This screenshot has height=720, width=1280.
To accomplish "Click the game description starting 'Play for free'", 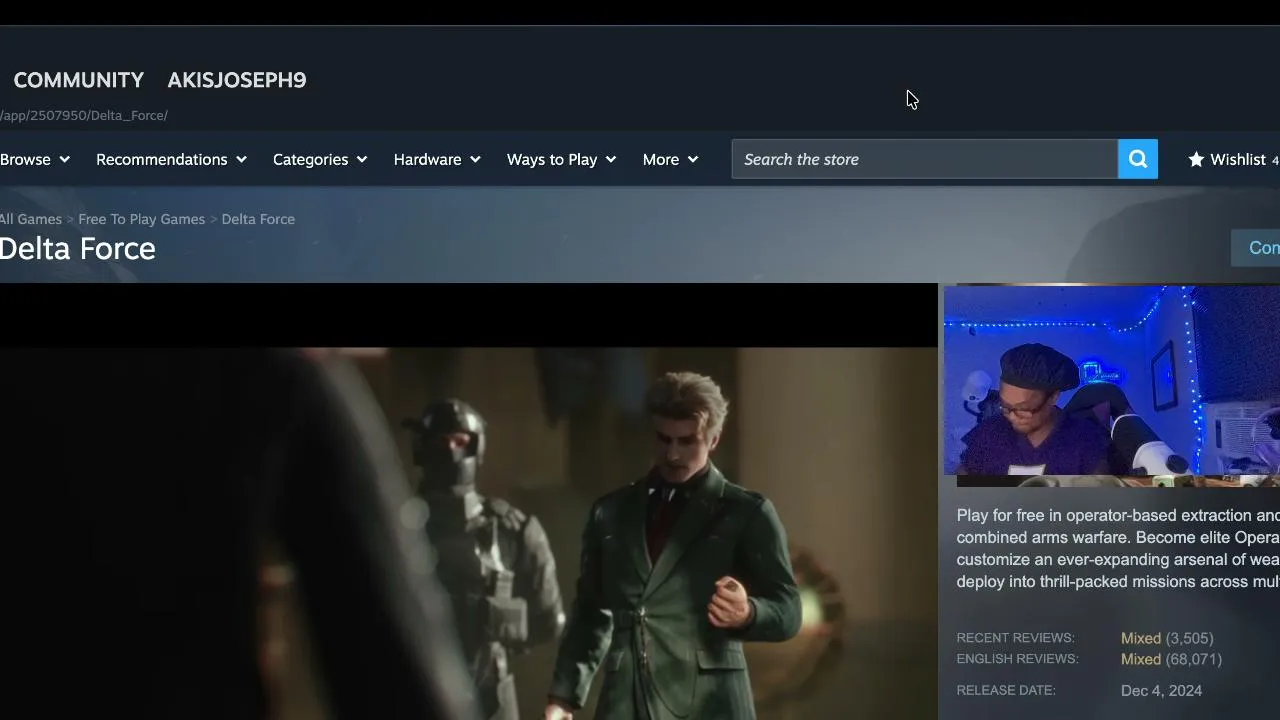I will coord(1118,548).
